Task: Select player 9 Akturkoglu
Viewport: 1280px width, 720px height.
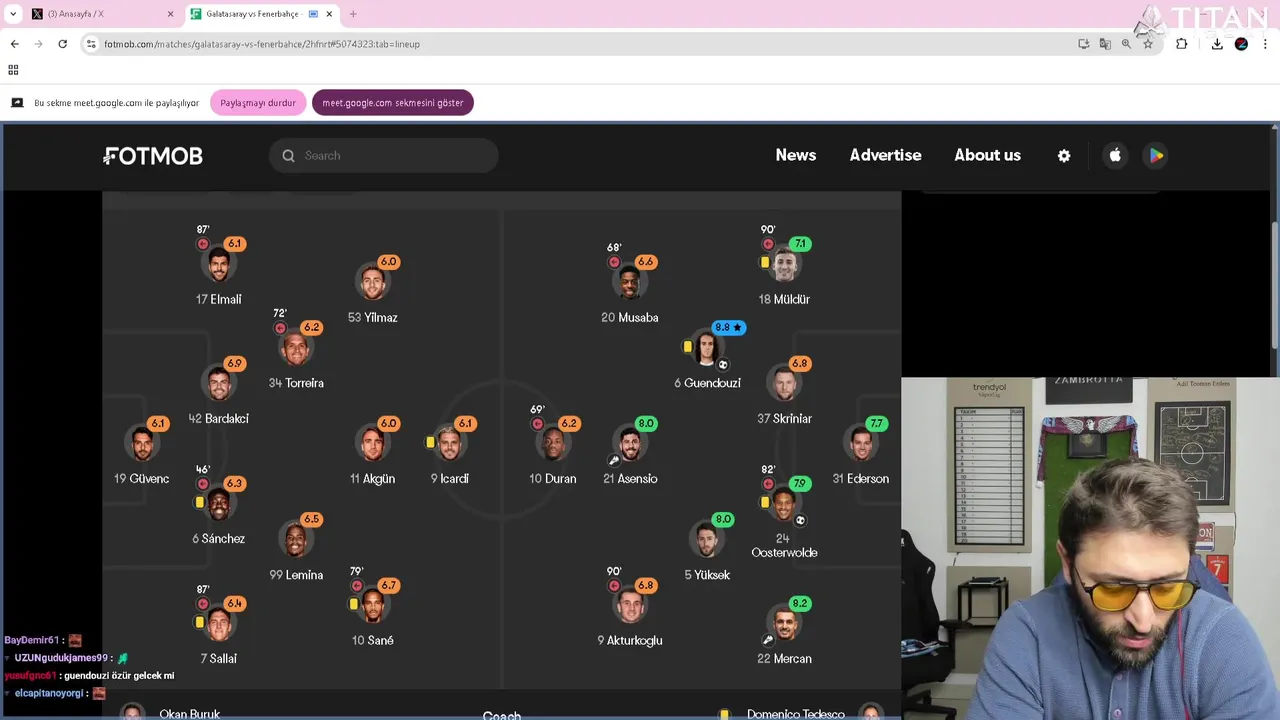Action: (x=630, y=608)
